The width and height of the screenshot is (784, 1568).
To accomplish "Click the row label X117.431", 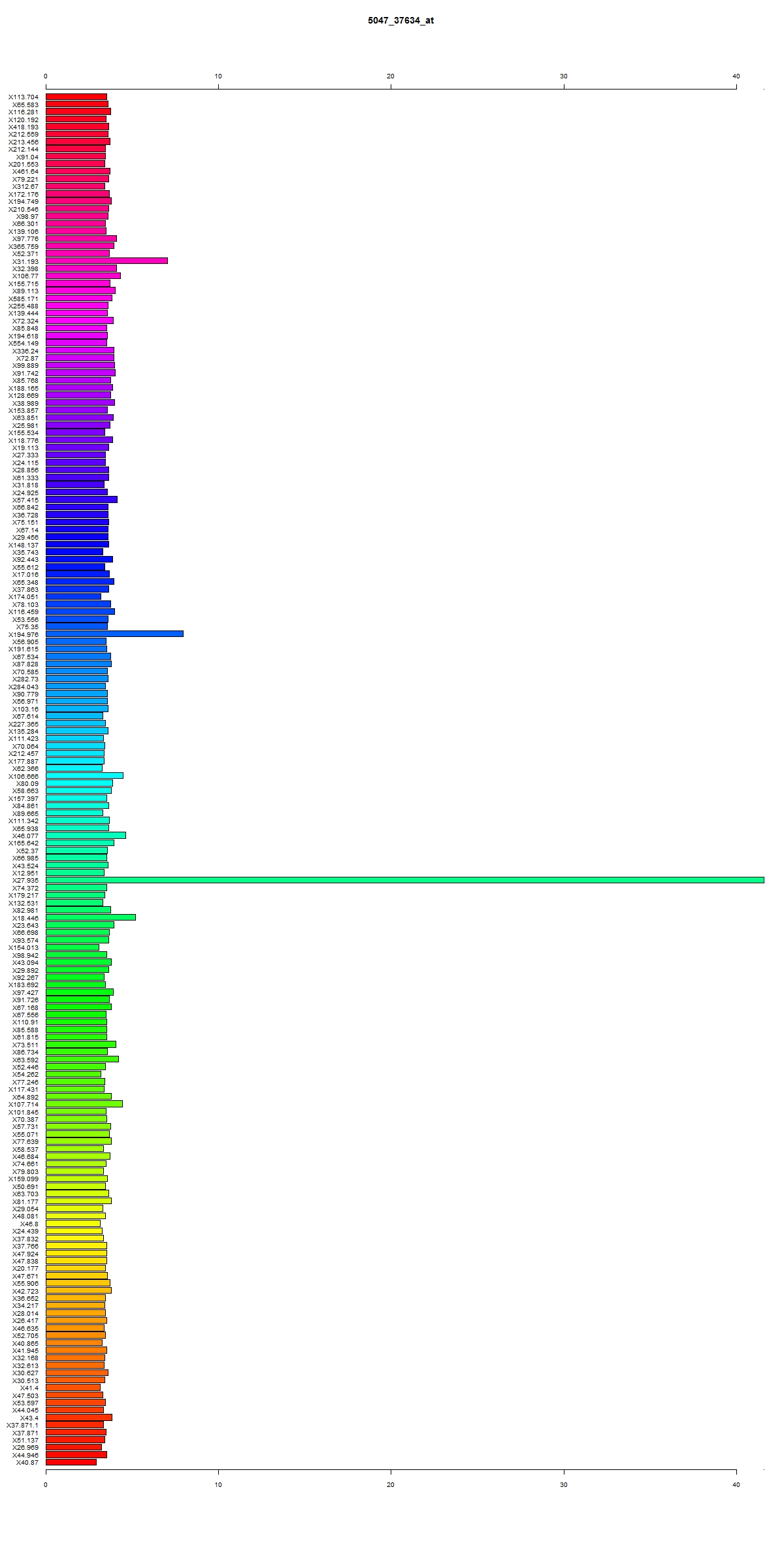I will (24, 1090).
